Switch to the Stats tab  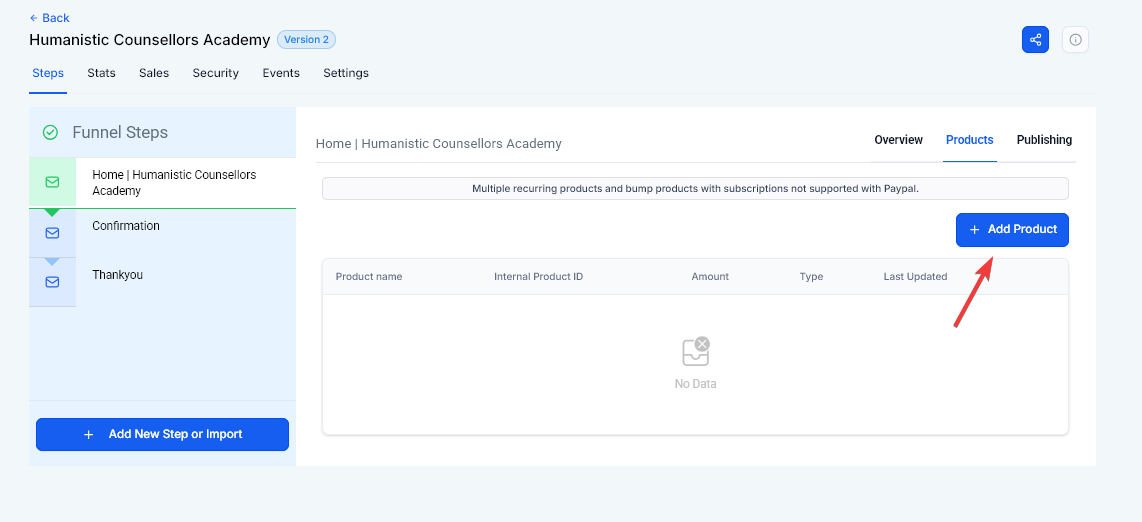pos(101,73)
